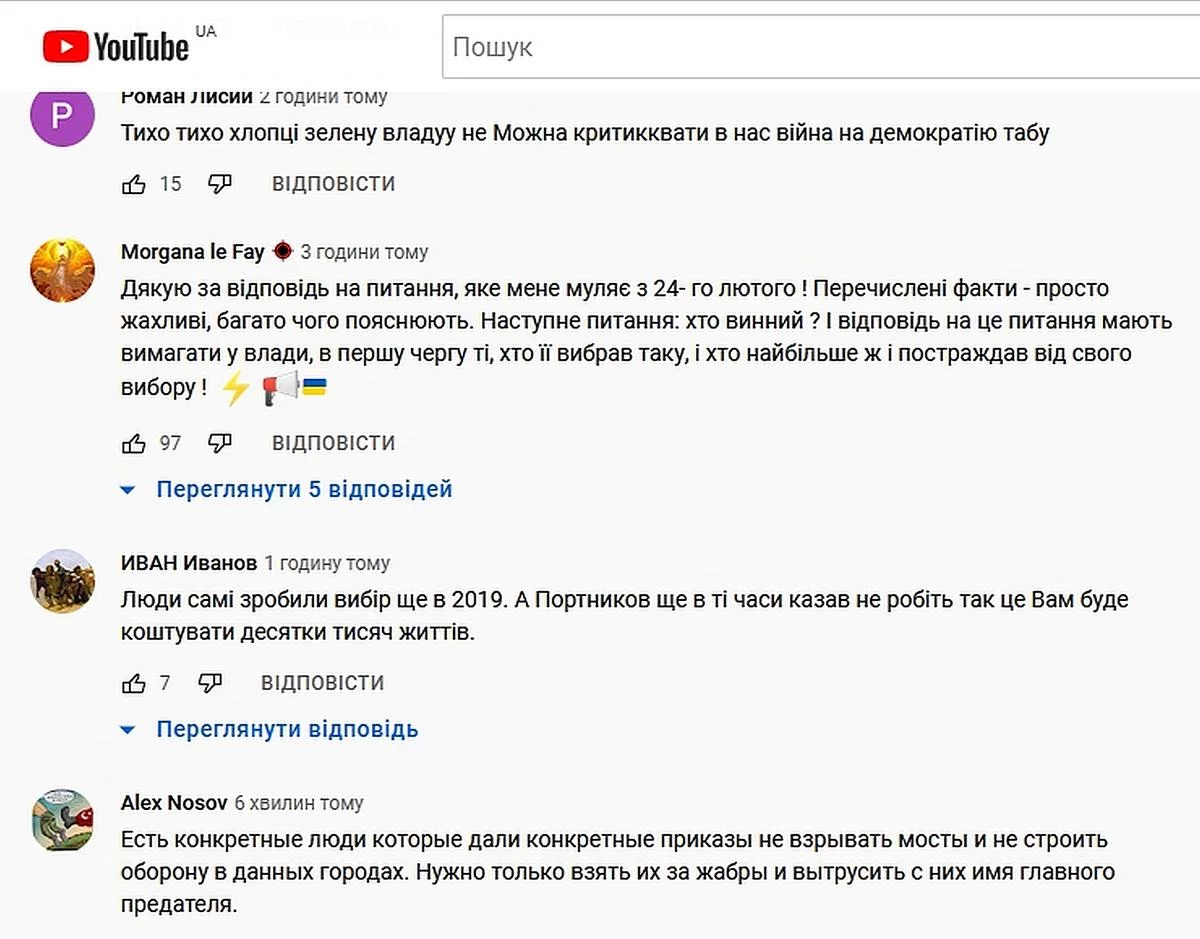1200x939 pixels.
Task: Like Morgana le Fay's comment
Action: (x=134, y=443)
